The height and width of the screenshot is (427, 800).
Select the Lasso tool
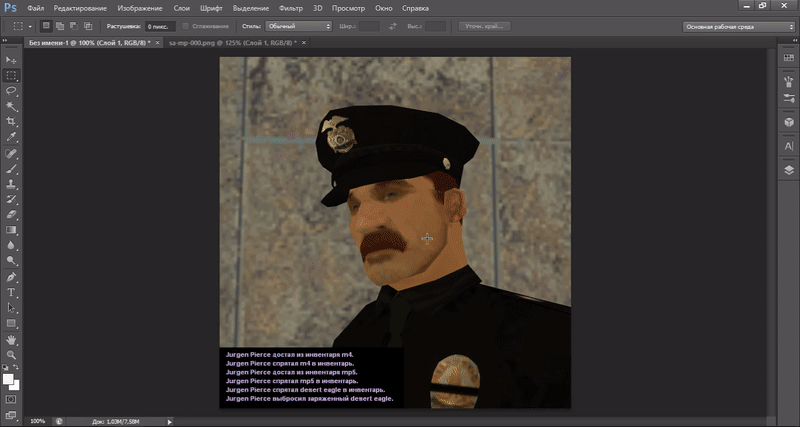pyautogui.click(x=11, y=91)
